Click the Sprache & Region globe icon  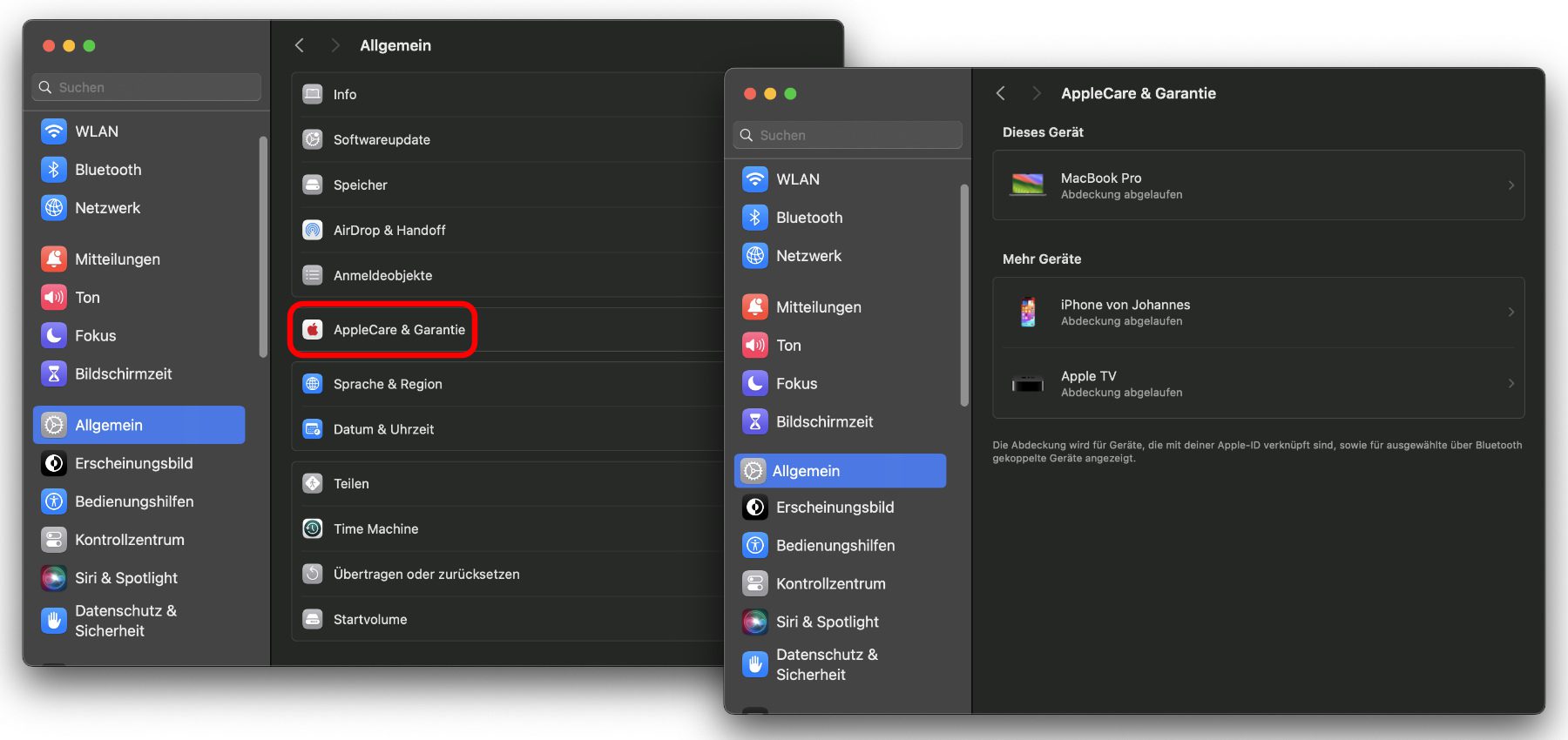coord(313,384)
